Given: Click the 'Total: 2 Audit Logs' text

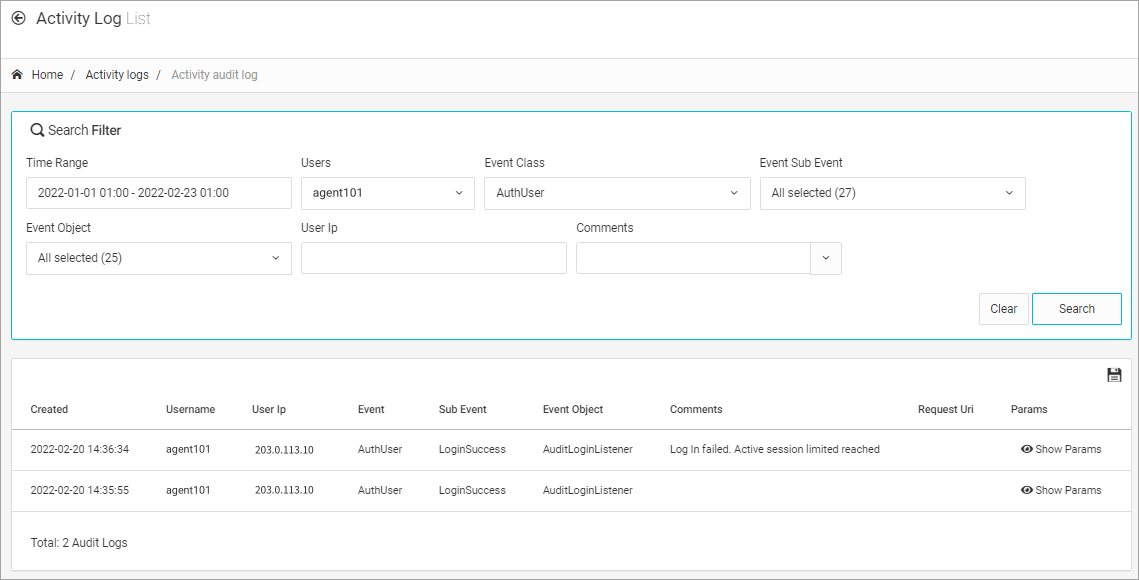Looking at the screenshot, I should click(x=79, y=543).
